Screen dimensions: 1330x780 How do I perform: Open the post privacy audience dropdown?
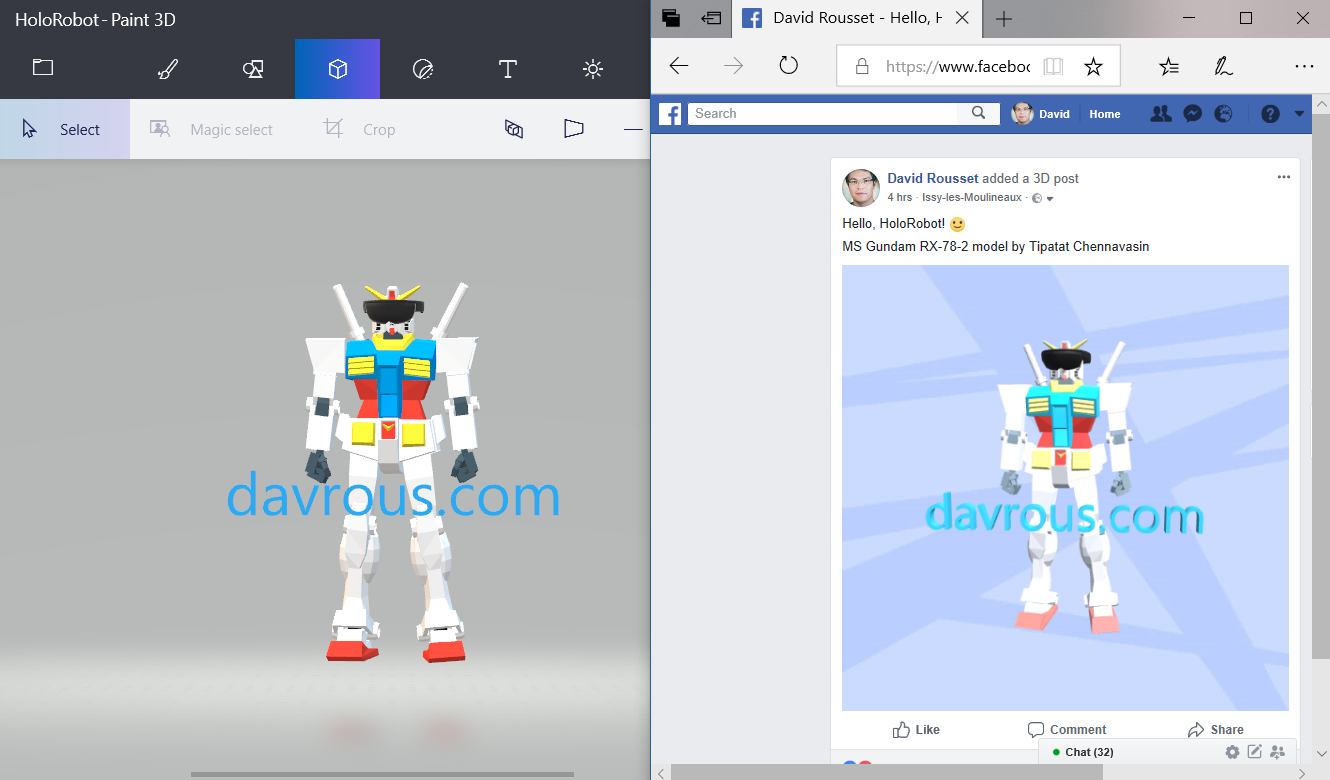[1043, 198]
